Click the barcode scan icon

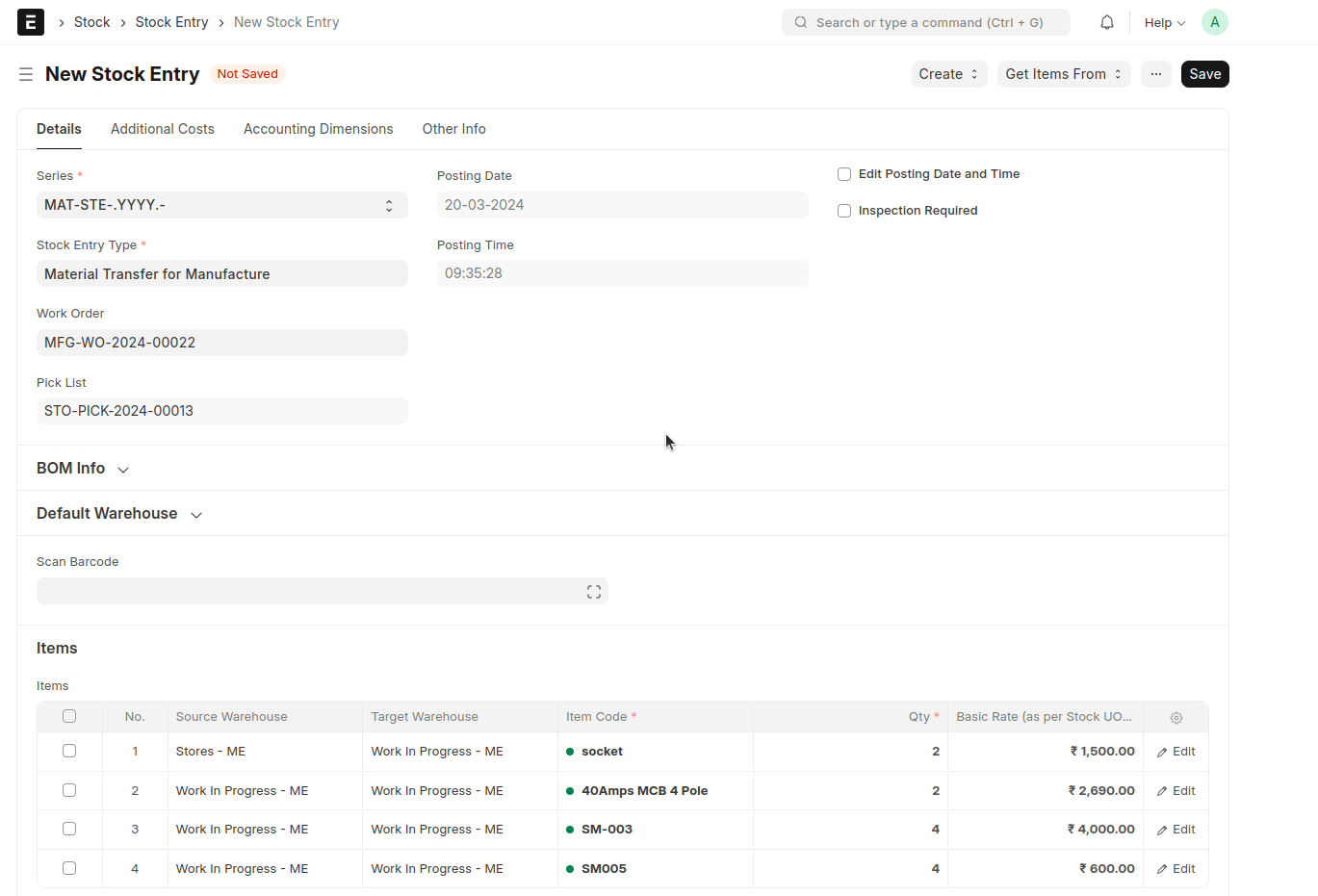pyautogui.click(x=594, y=592)
